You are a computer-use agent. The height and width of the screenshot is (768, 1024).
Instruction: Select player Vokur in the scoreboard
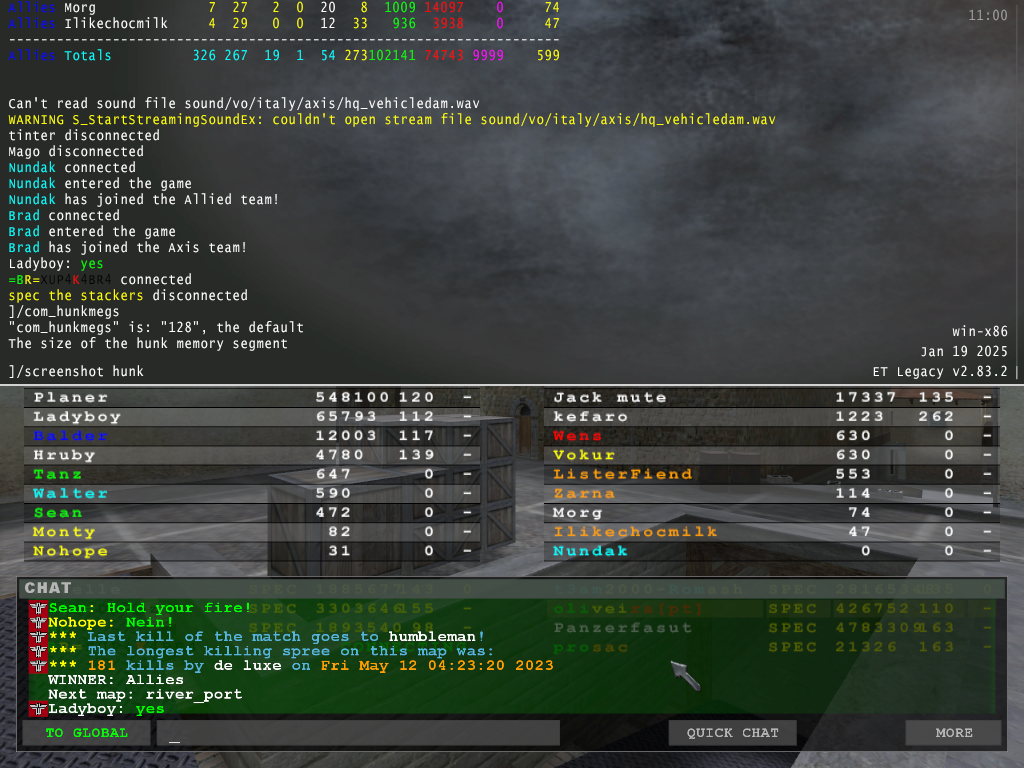[x=771, y=455]
